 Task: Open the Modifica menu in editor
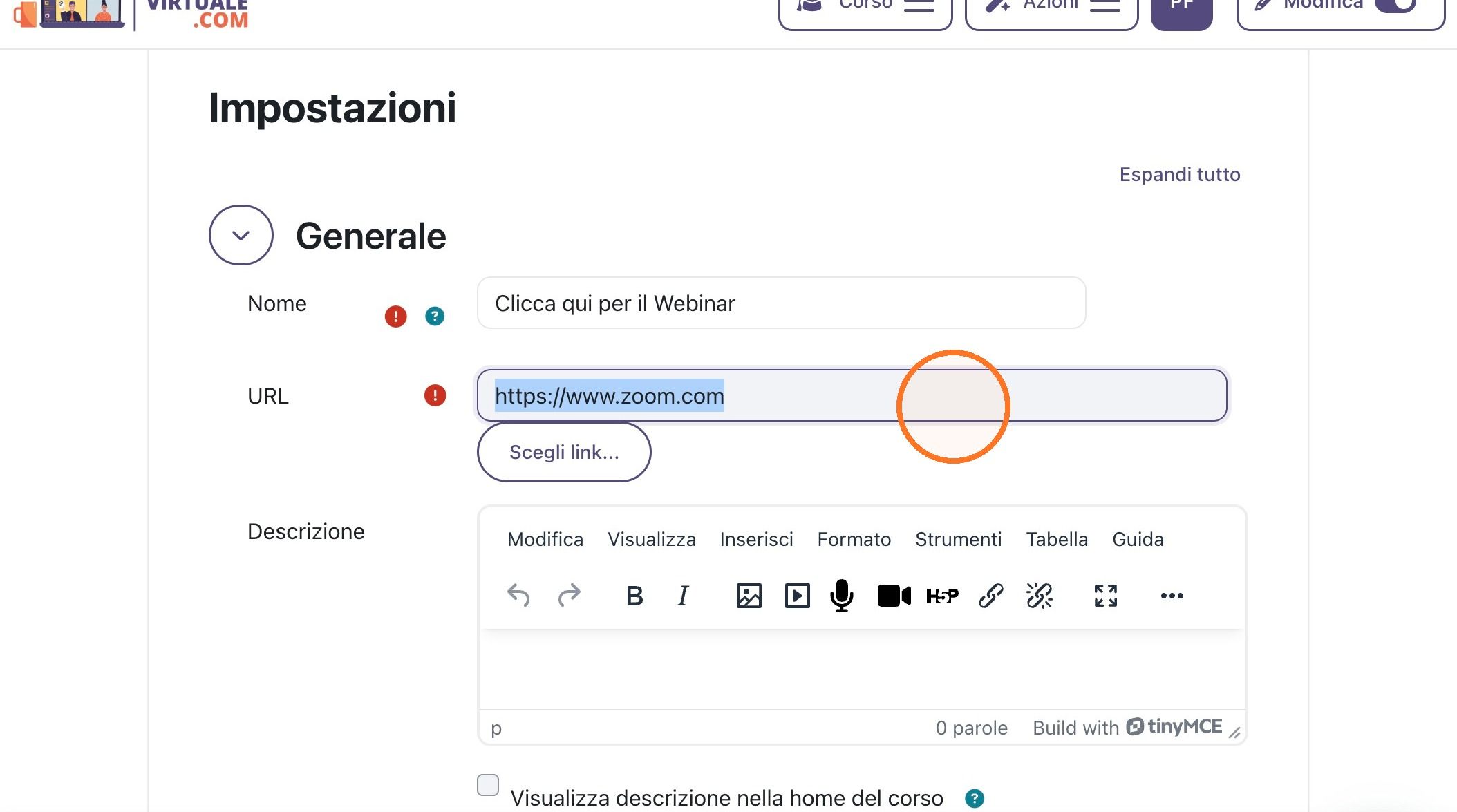pos(545,539)
